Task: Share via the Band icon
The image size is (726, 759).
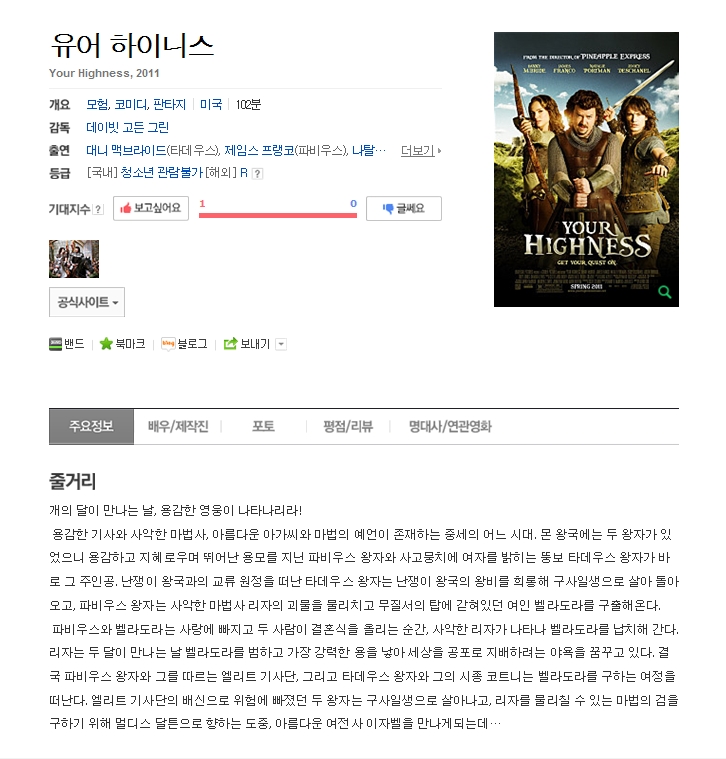Action: click(x=55, y=344)
